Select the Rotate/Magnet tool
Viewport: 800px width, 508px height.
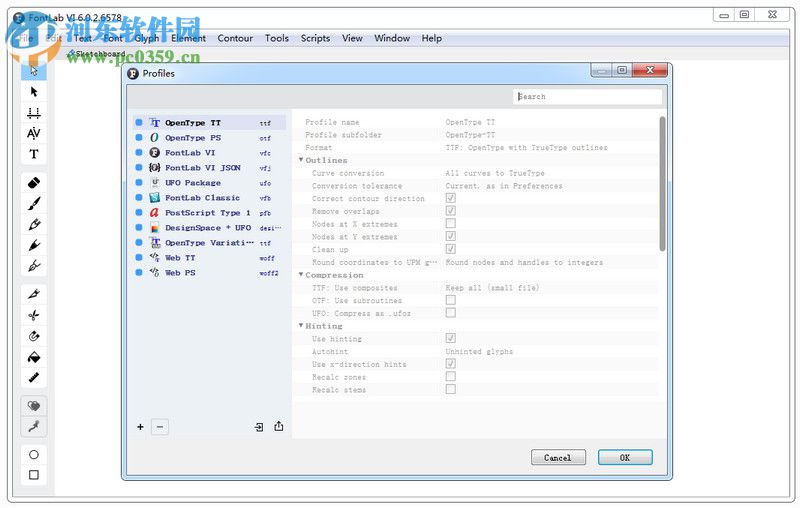pyautogui.click(x=34, y=336)
